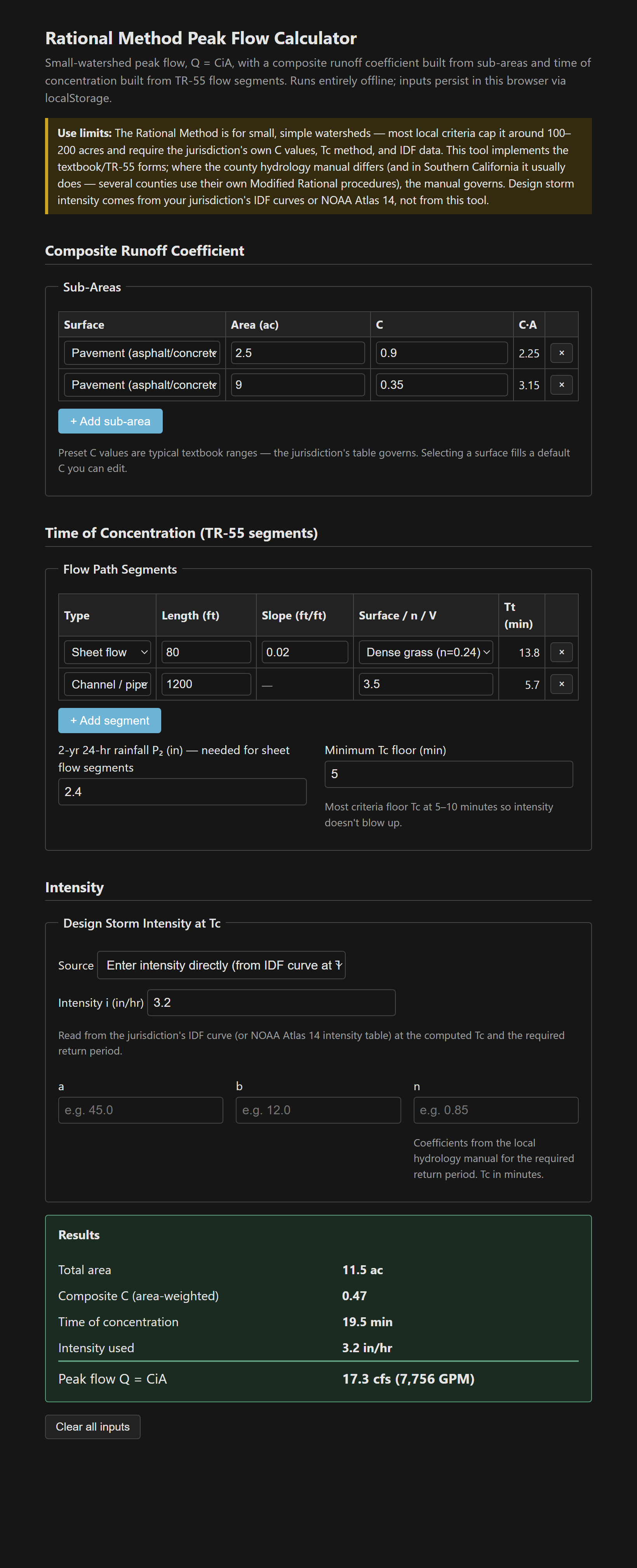Click the Flow Path Segments legend
The width and height of the screenshot is (637, 1568).
tap(120, 569)
